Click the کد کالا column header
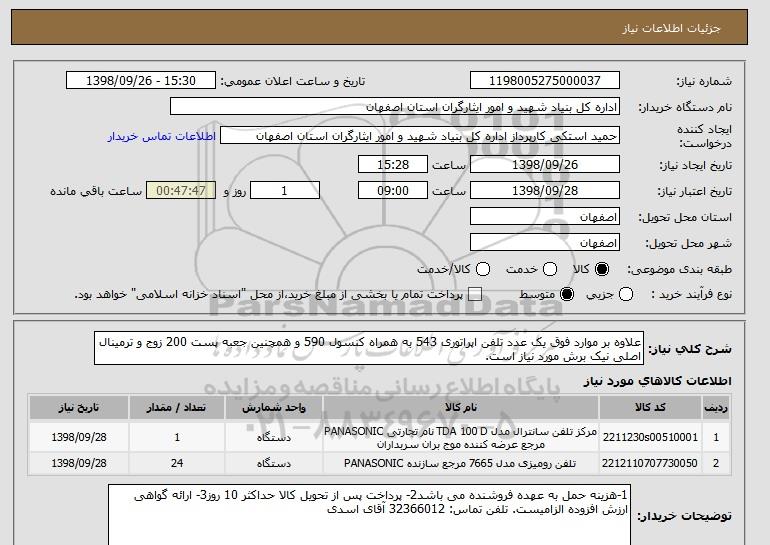Viewport: 770px width, 545px height. click(650, 408)
